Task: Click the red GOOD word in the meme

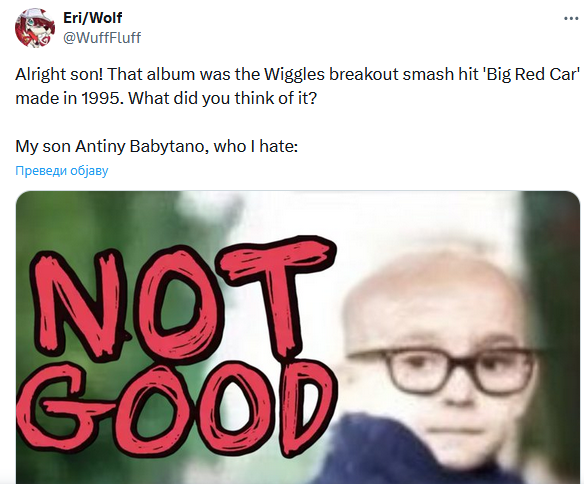Action: tap(177, 408)
